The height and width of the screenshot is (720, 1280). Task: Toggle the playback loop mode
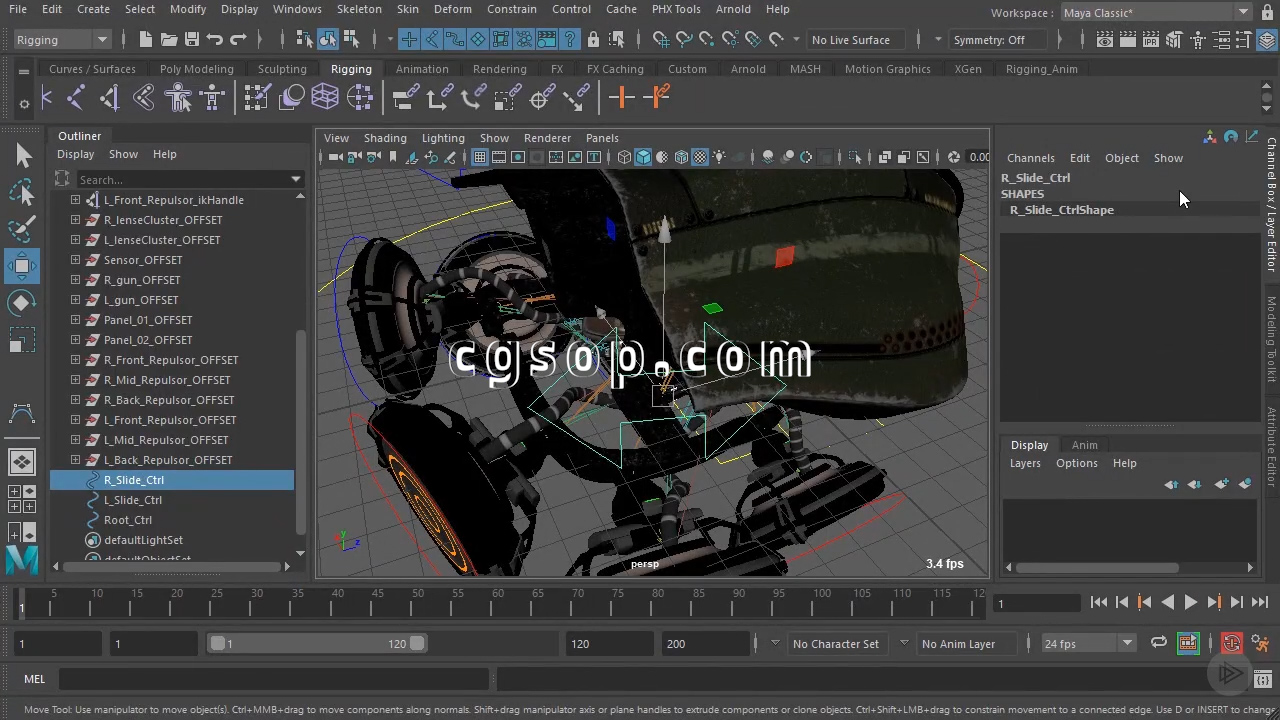click(x=1158, y=643)
